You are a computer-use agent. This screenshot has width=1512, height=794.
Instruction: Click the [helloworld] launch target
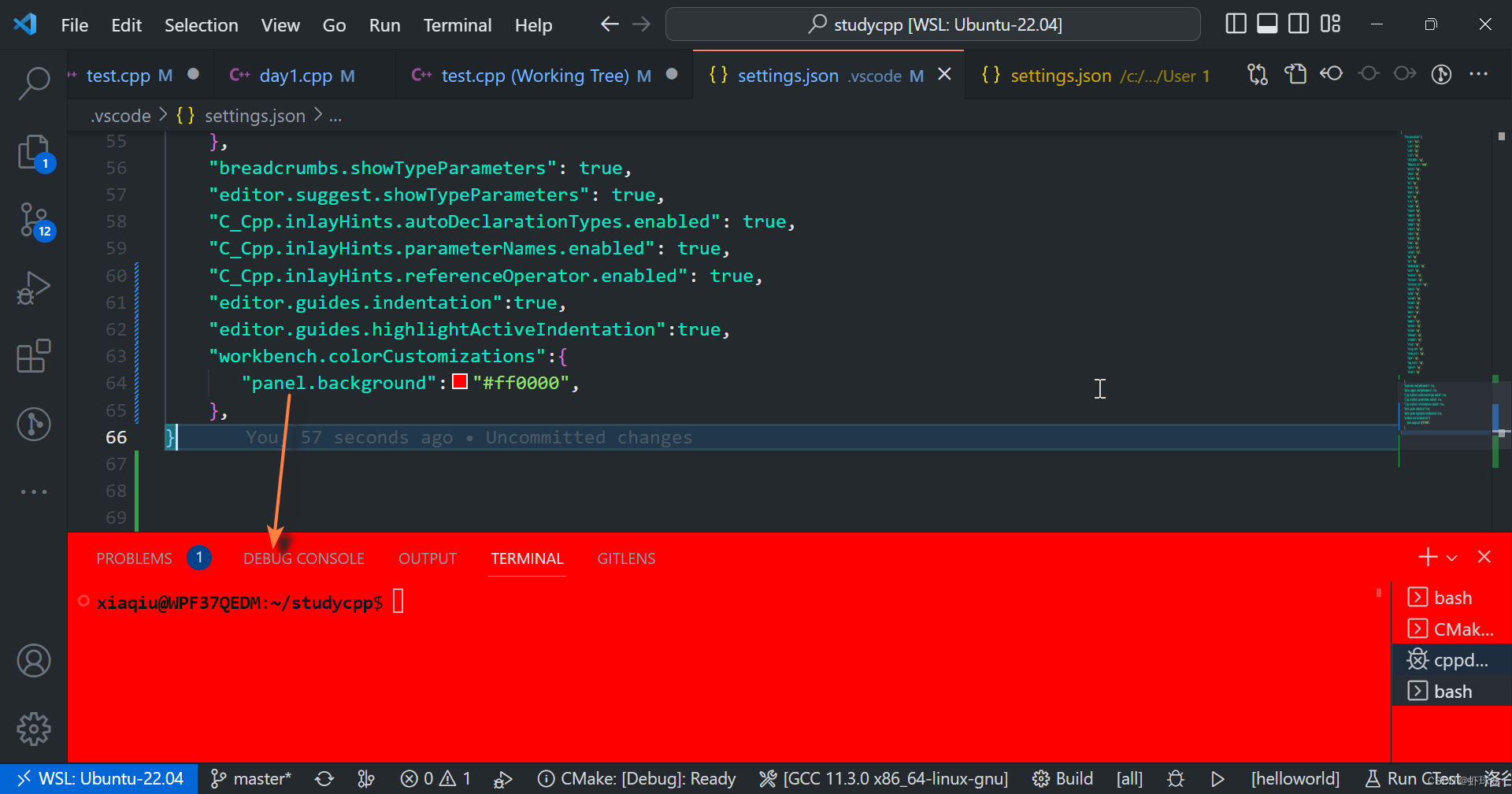point(1295,779)
